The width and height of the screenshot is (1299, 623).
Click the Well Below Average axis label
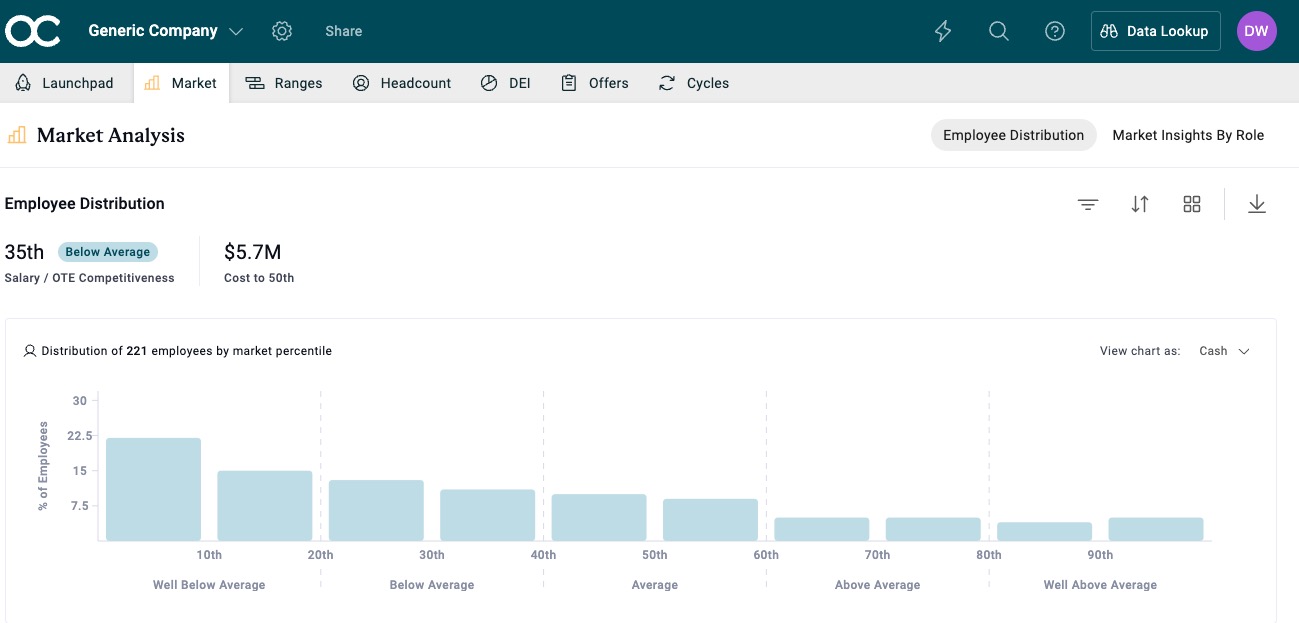click(209, 585)
